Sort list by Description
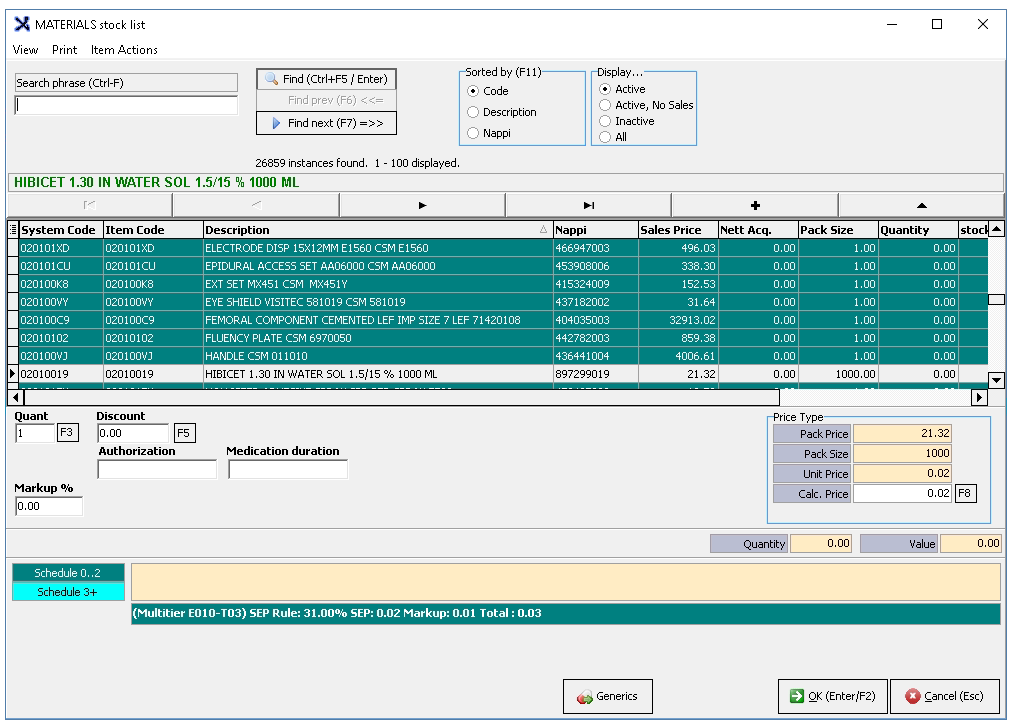Screen dimensions: 1011x723 coord(474,112)
